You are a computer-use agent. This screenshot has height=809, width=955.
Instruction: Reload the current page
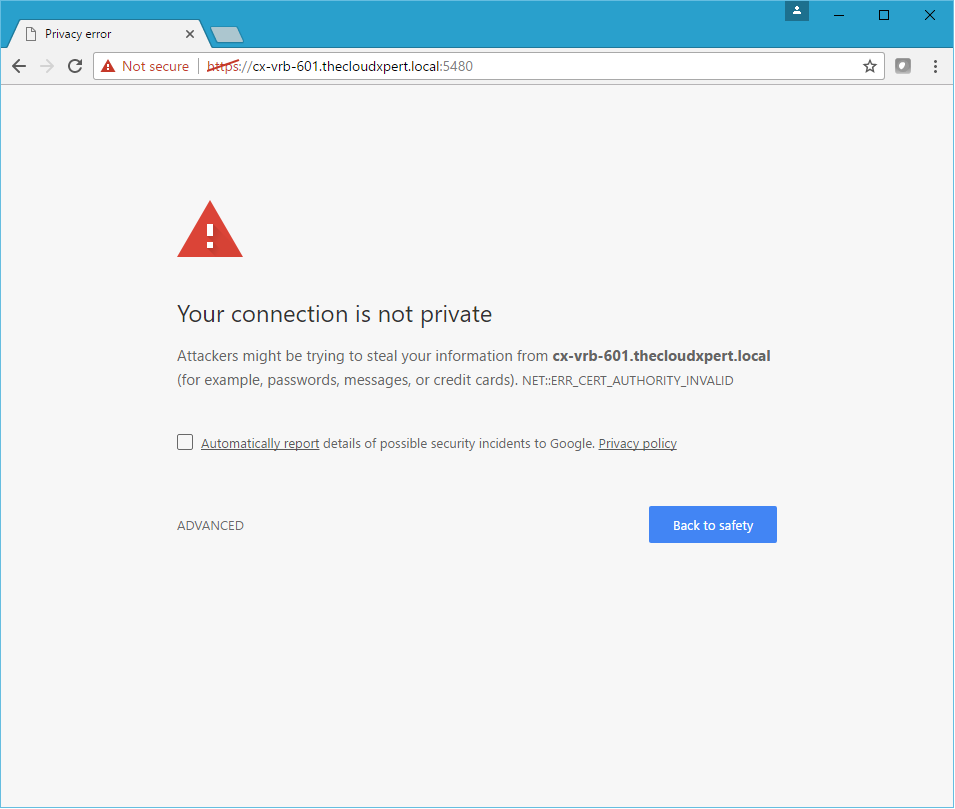[x=75, y=66]
